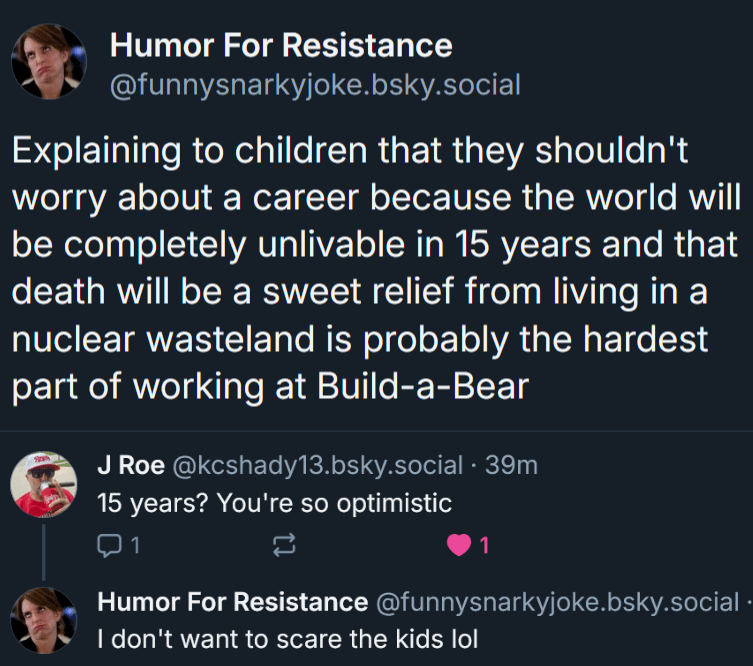753x666 pixels.
Task: Repost J Roe's comment using the repost icon
Action: tap(284, 546)
